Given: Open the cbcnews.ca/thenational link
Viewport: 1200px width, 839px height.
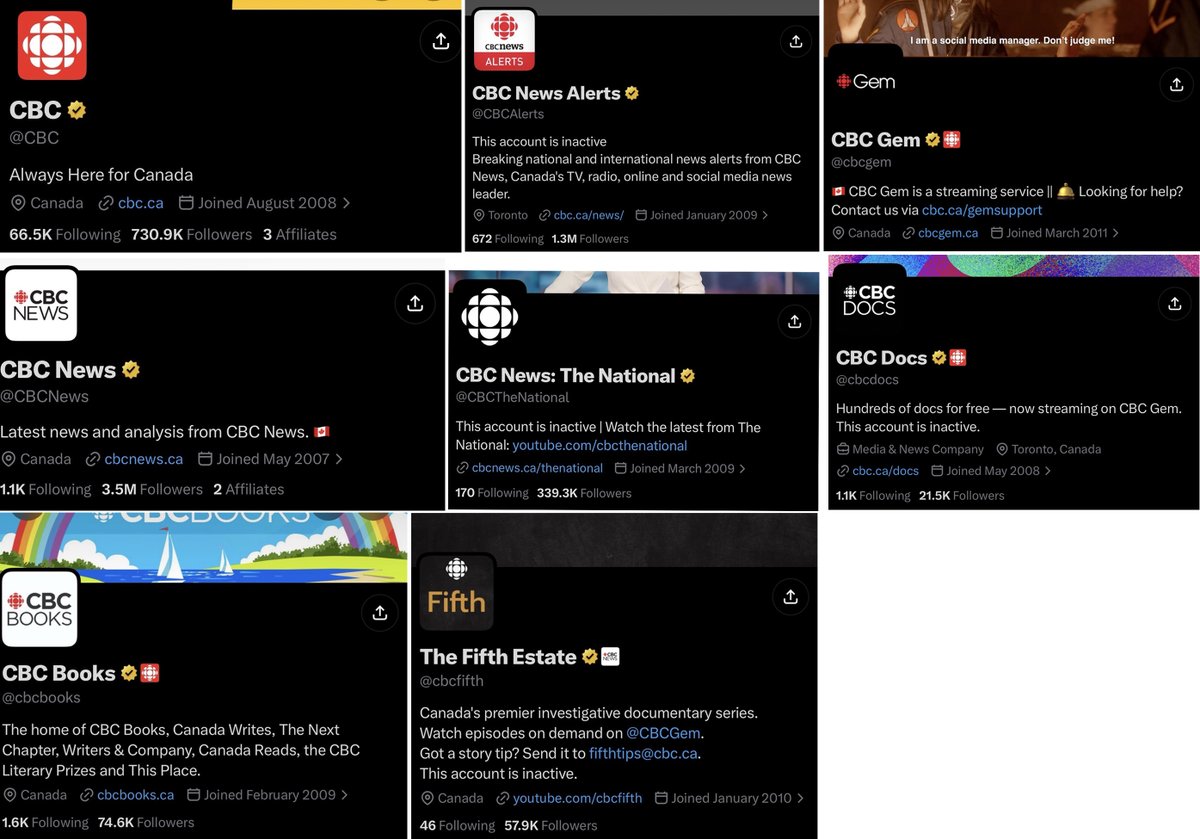Looking at the screenshot, I should click(537, 468).
